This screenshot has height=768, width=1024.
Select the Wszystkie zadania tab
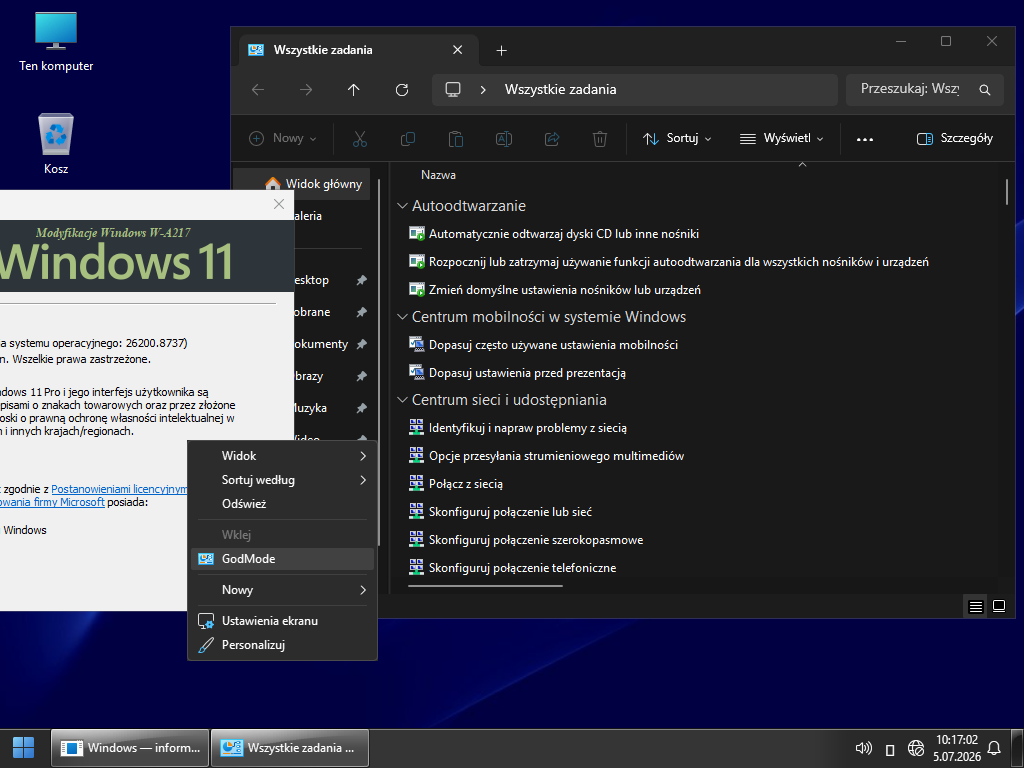(359, 50)
